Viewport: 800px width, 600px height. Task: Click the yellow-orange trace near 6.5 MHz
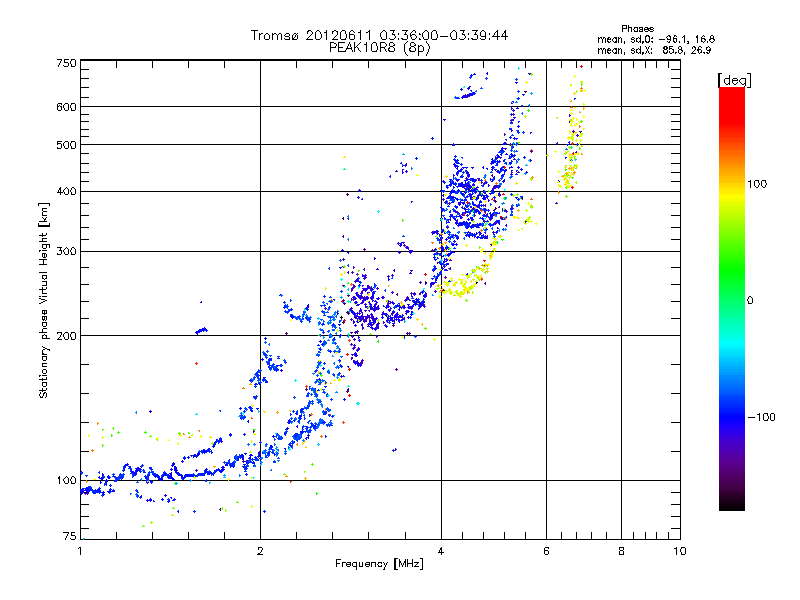[x=572, y=138]
